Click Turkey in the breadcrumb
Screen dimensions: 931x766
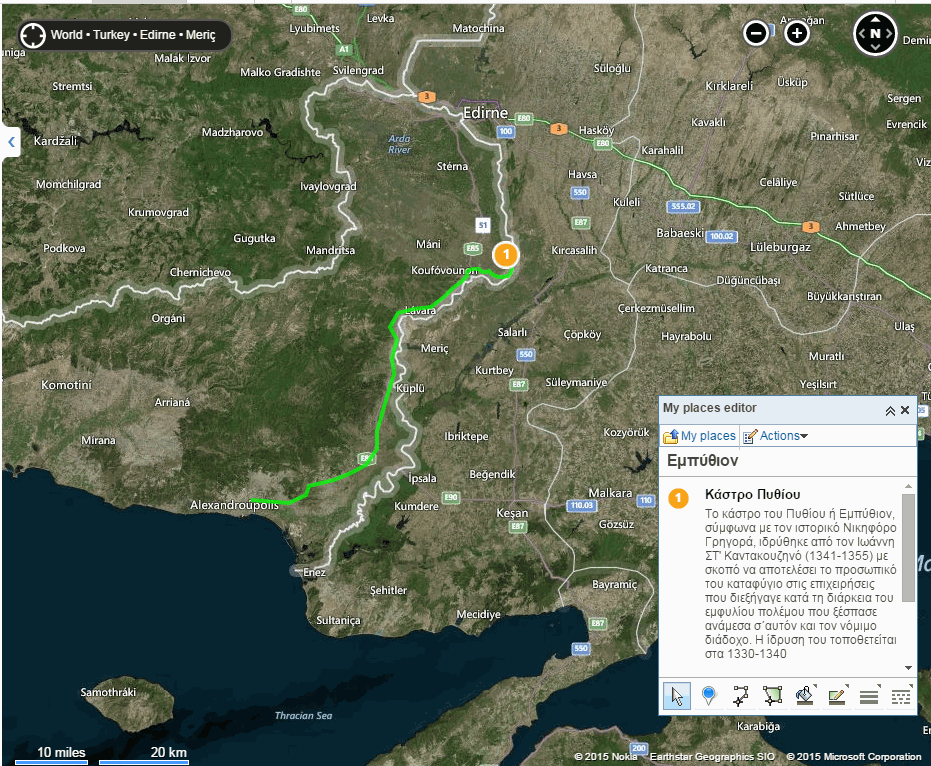[x=111, y=34]
